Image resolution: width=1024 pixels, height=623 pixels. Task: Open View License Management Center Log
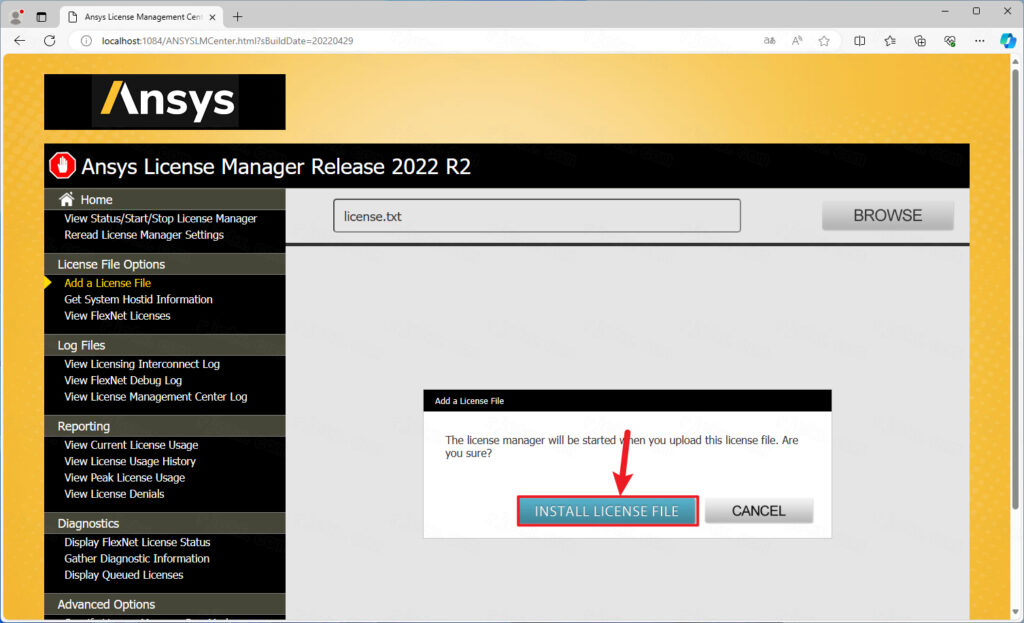(x=155, y=397)
